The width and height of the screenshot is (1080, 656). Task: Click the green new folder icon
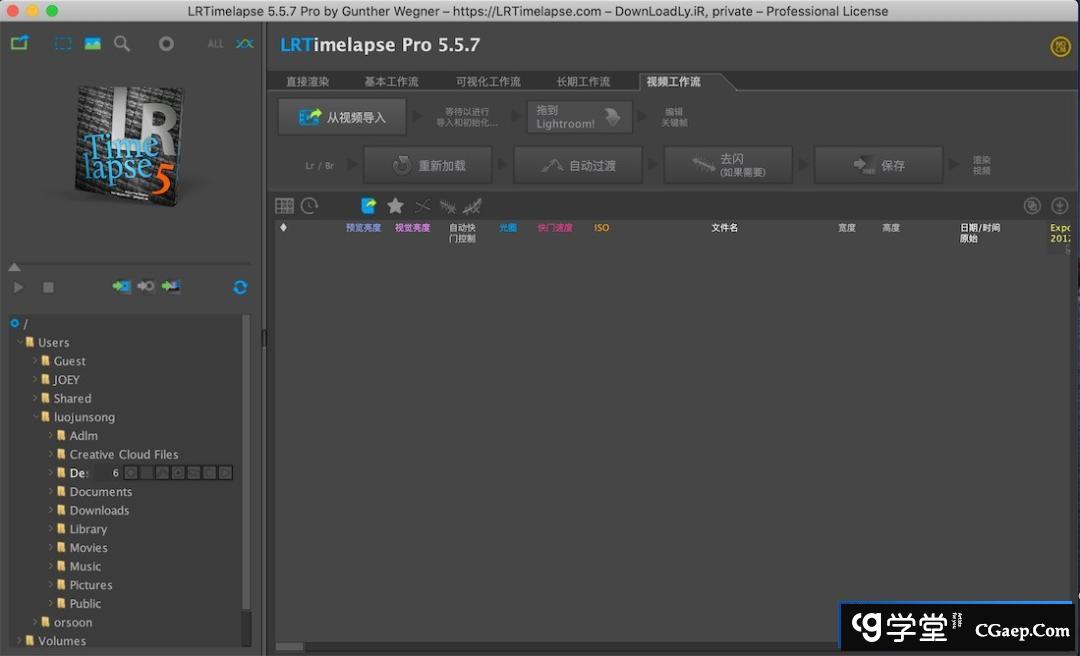tap(19, 44)
